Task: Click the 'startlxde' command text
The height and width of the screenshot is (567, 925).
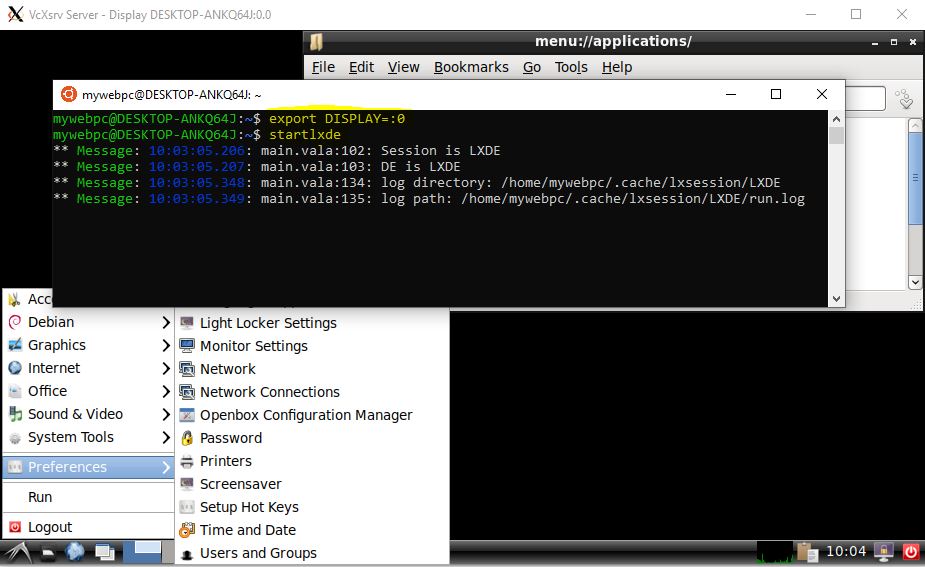Action: pos(305,135)
